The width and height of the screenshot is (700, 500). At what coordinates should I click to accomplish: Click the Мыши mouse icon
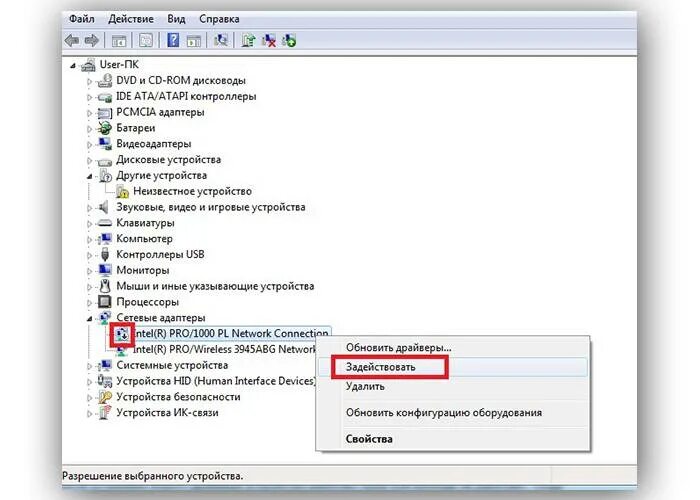pyautogui.click(x=105, y=286)
